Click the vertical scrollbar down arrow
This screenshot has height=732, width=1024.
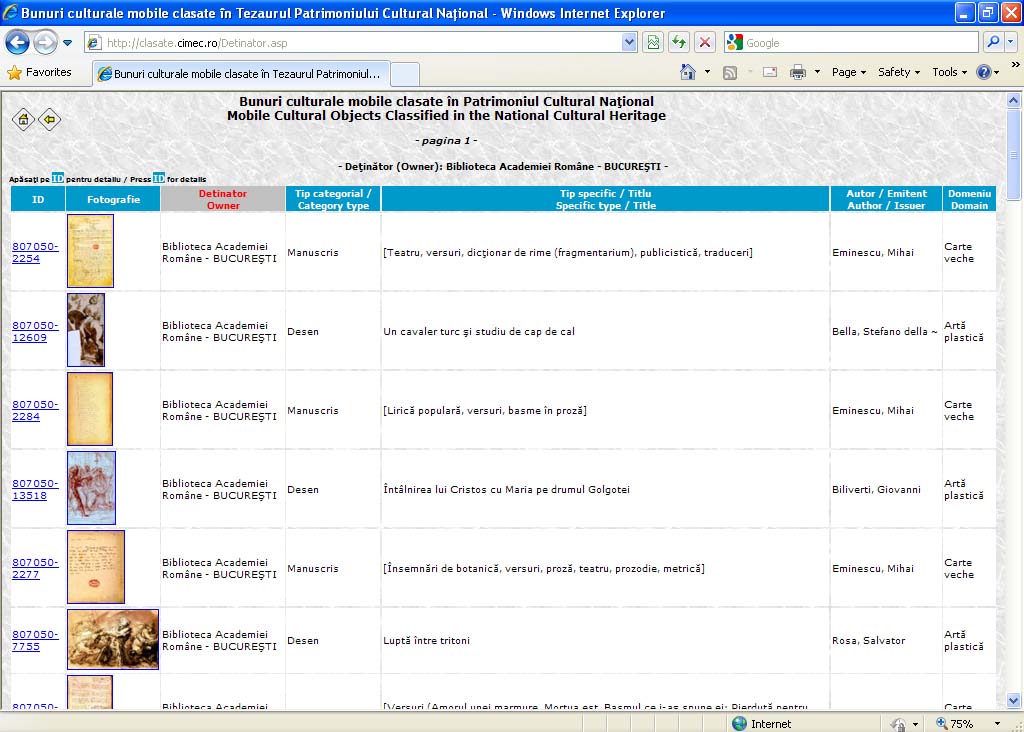tap(1014, 701)
